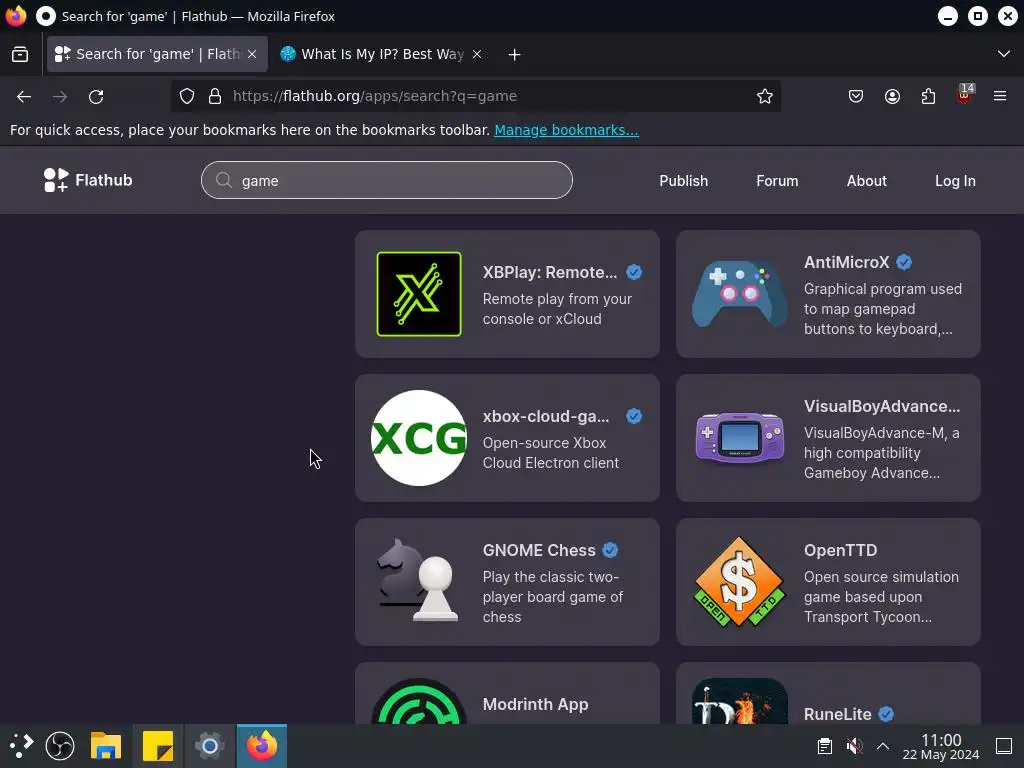Bookmark this page with the star icon
Image resolution: width=1024 pixels, height=768 pixels.
765,97
